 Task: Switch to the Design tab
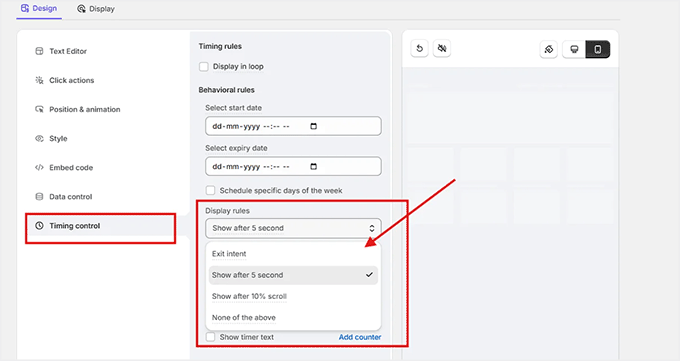pos(39,9)
